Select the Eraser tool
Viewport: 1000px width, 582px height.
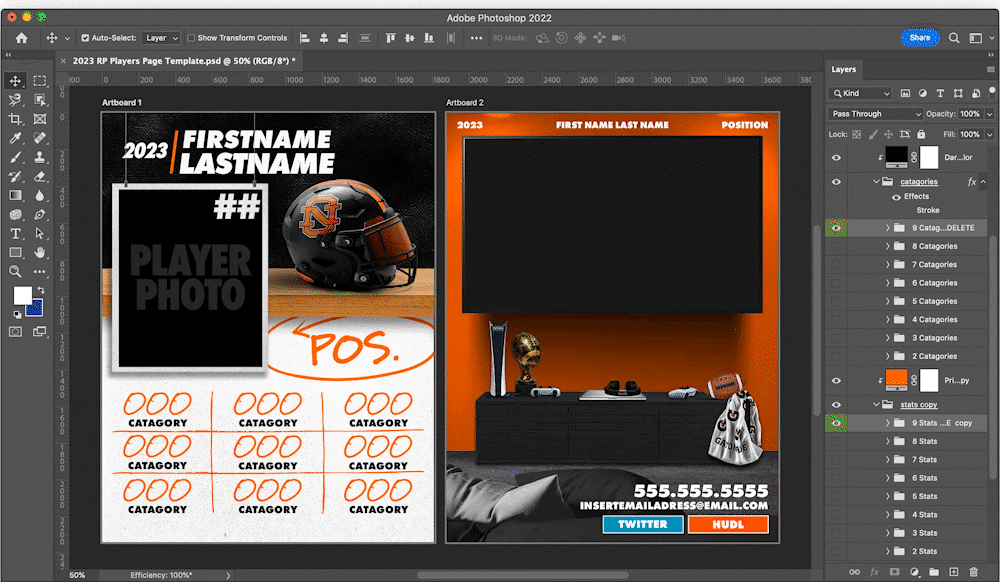(40, 177)
